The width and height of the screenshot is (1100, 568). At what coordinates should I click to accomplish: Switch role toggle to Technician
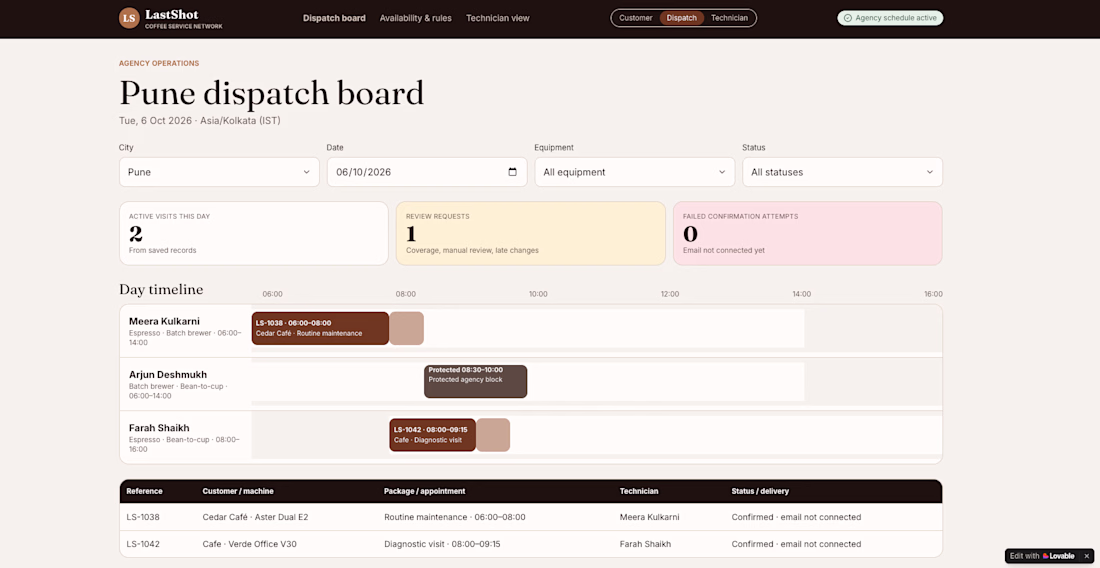point(729,18)
